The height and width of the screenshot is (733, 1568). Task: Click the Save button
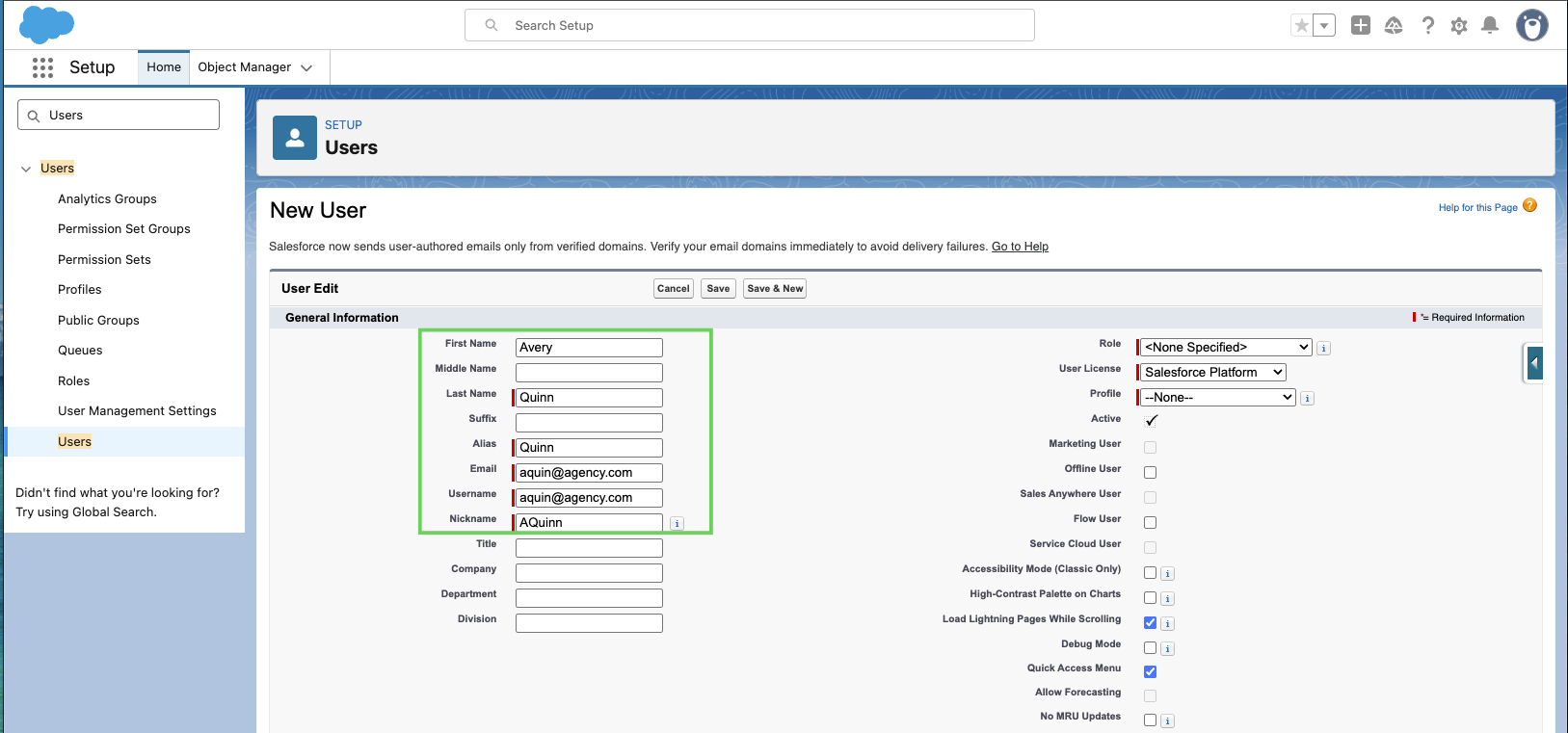(719, 289)
